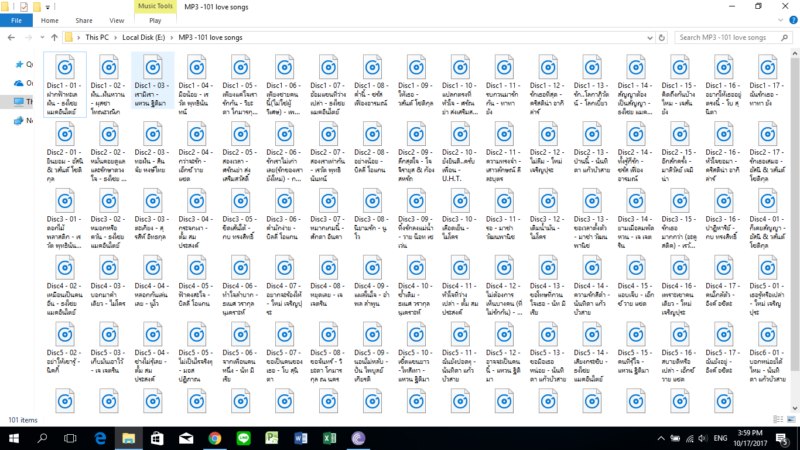Select file Disc3 - 07
The image size is (800, 450).
tap(328, 214)
